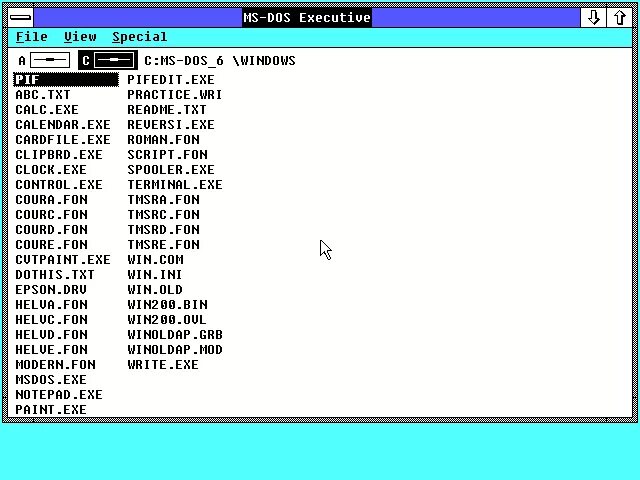Select WIN200.BIN file
The height and width of the screenshot is (480, 640).
pyautogui.click(x=167, y=305)
